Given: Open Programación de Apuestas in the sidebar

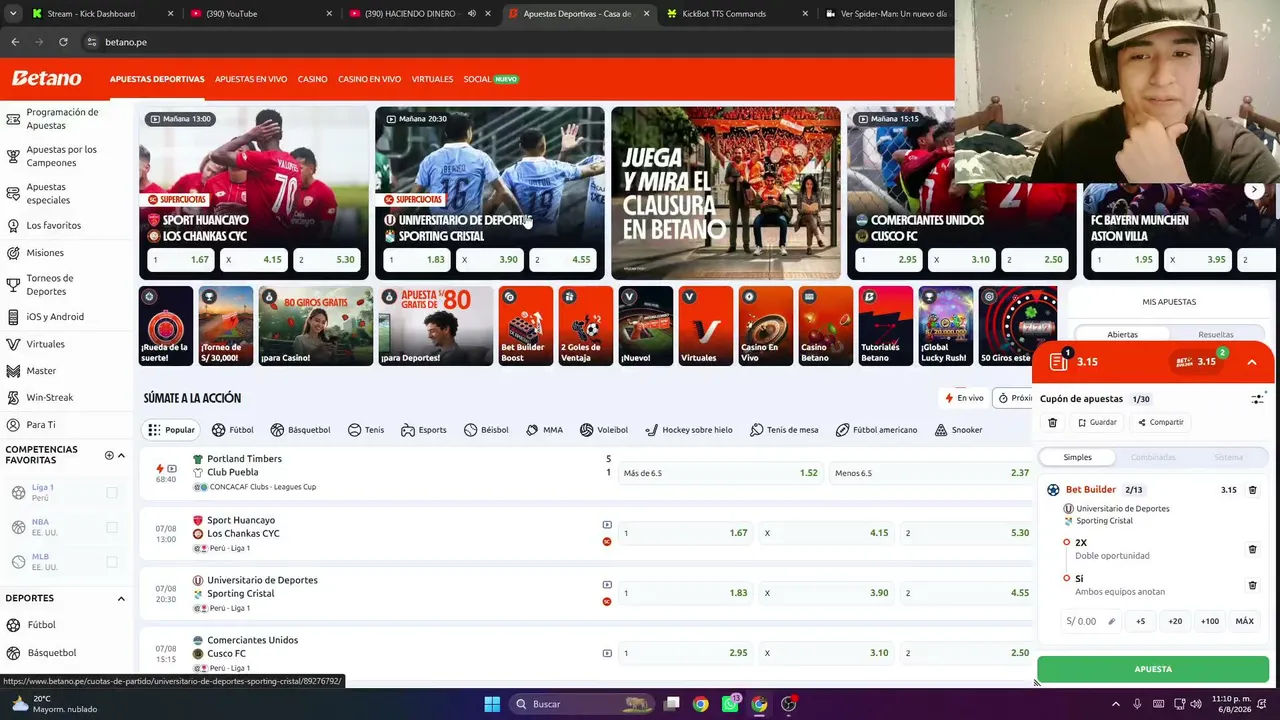Looking at the screenshot, I should point(62,119).
